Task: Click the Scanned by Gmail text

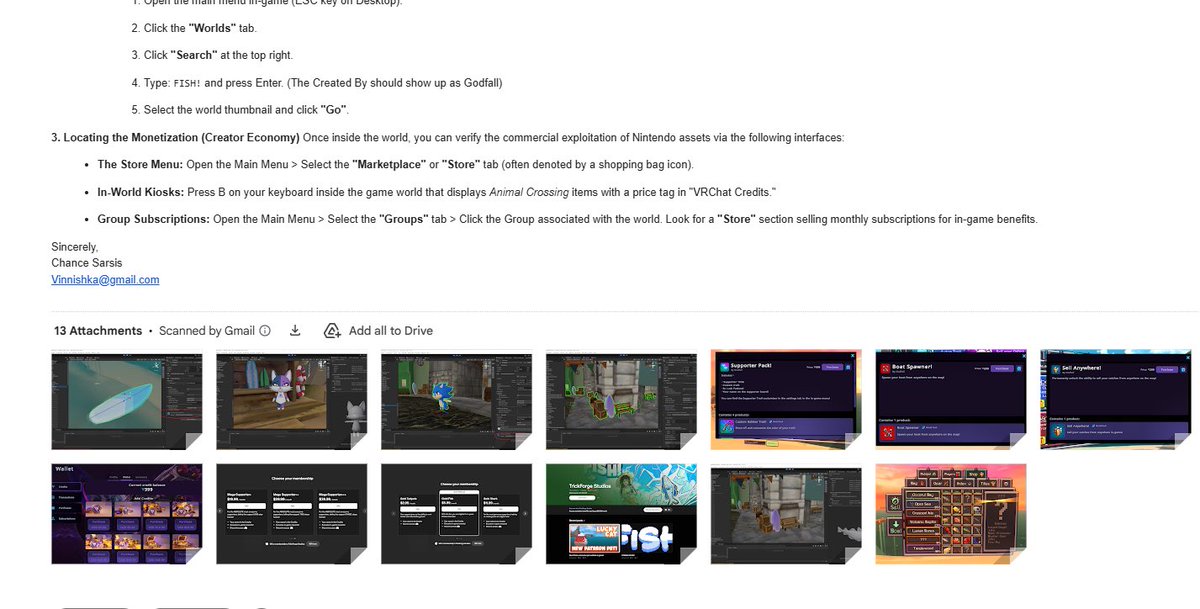Action: tap(207, 331)
